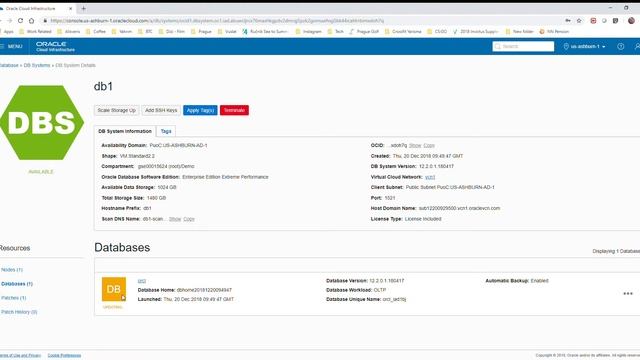The height and width of the screenshot is (360, 640).
Task: Open Patches (1) under Resources
Action: click(13, 298)
